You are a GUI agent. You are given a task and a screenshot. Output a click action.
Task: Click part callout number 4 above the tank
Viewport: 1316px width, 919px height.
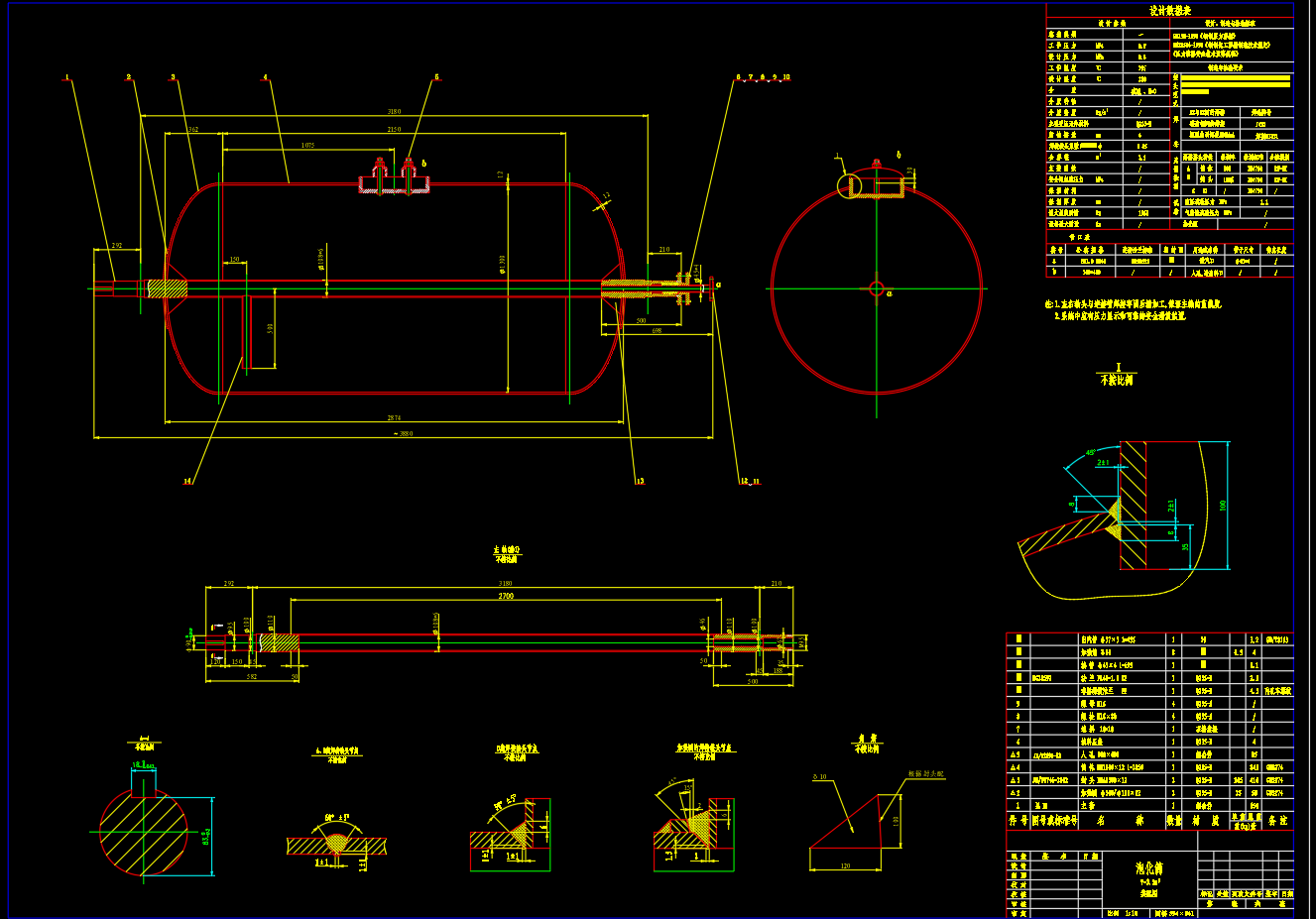(265, 77)
